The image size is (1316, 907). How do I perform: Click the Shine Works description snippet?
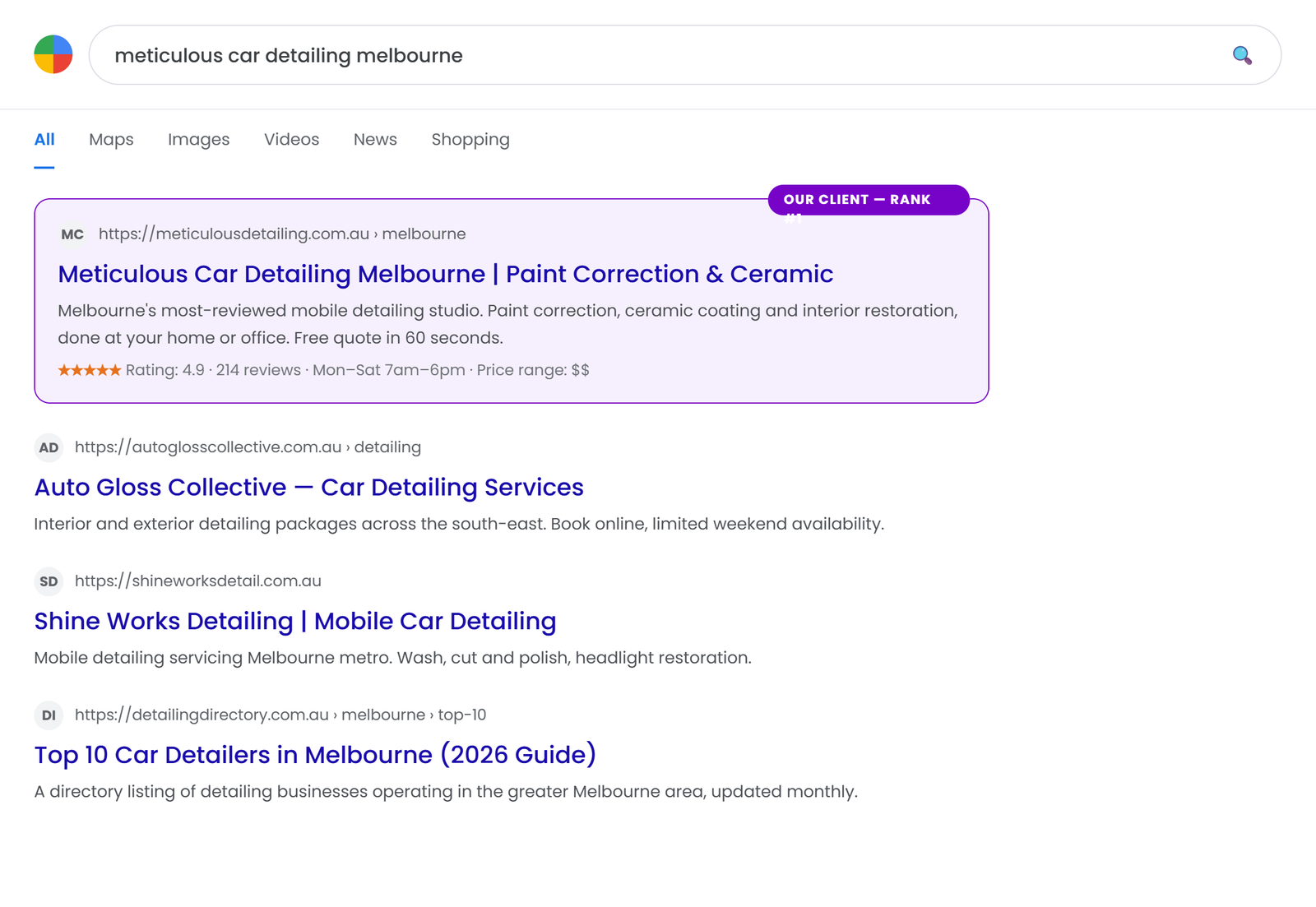(393, 658)
